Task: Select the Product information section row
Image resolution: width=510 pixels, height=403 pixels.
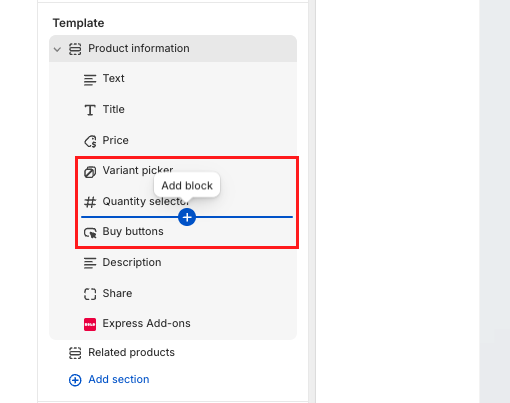Action: point(173,49)
